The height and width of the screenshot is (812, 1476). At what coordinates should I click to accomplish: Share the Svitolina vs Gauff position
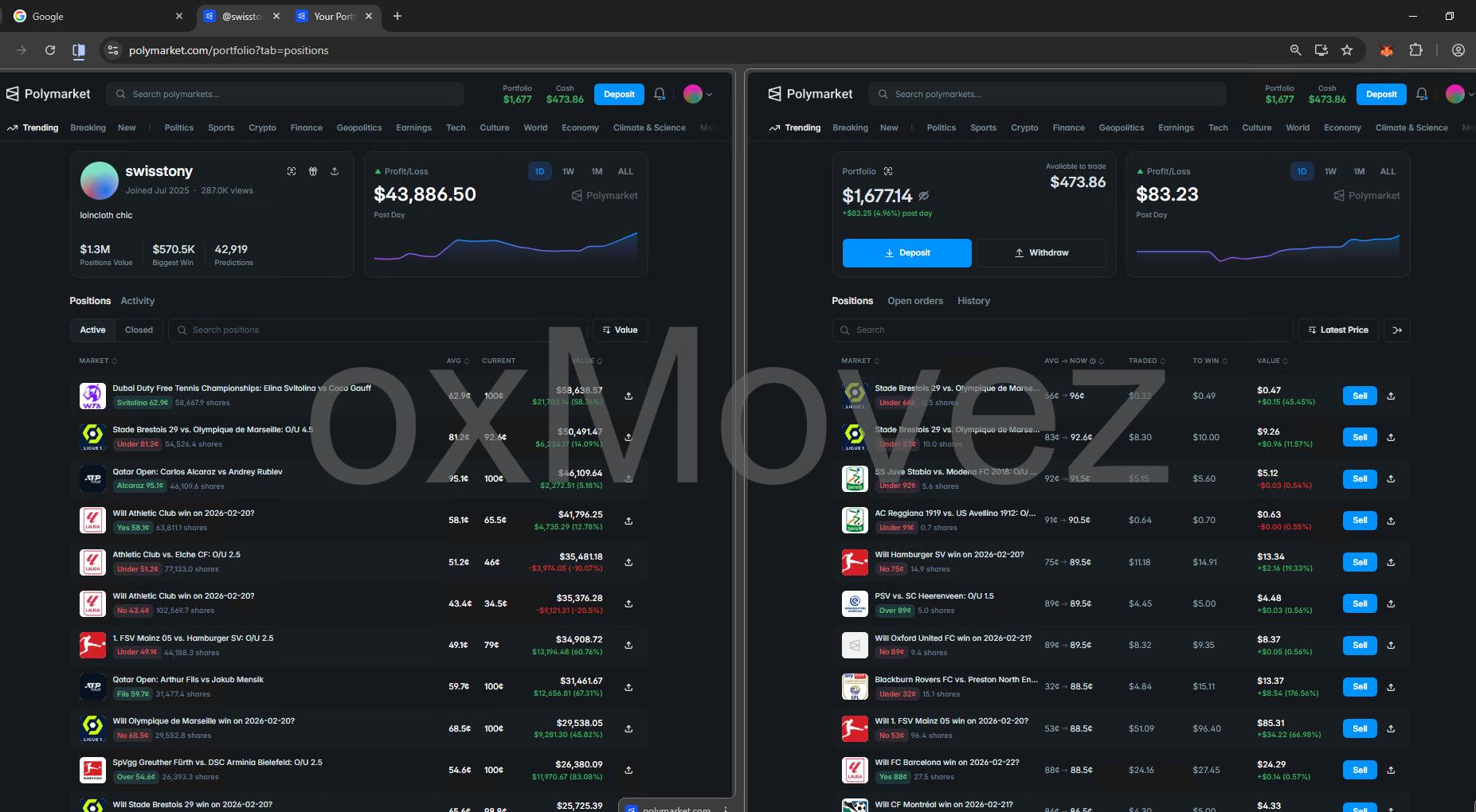pyautogui.click(x=628, y=396)
